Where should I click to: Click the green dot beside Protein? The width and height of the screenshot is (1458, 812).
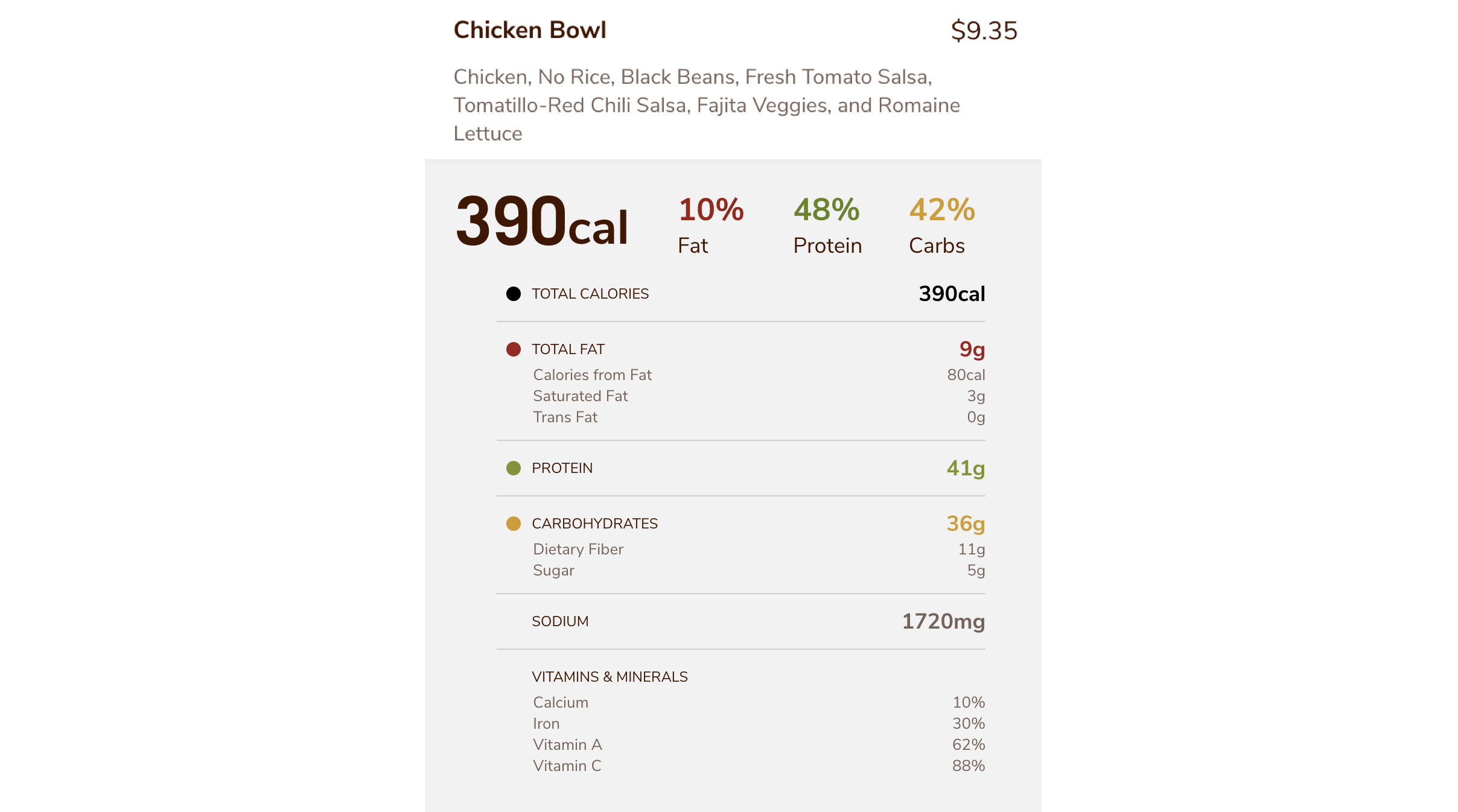[513, 468]
